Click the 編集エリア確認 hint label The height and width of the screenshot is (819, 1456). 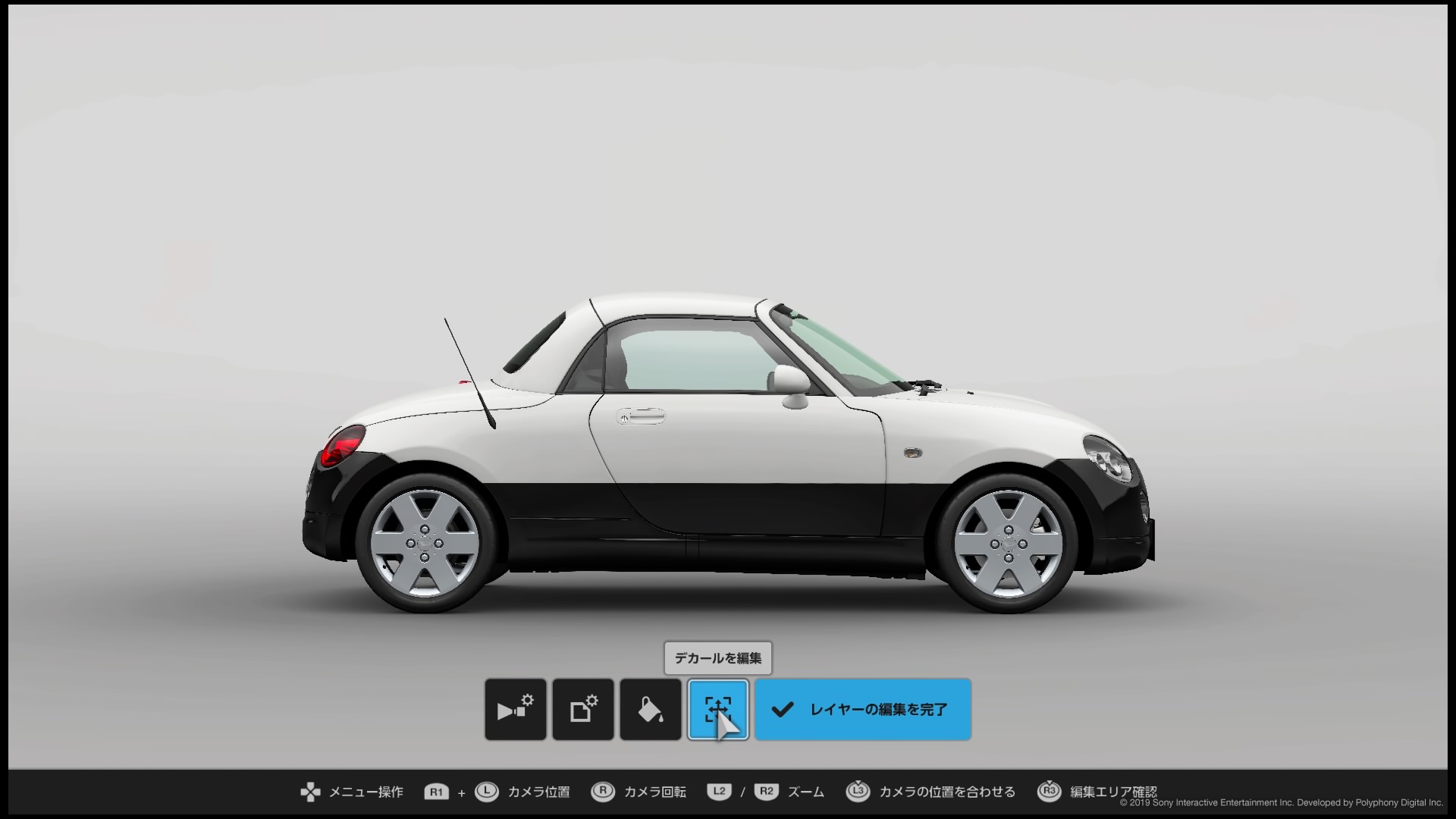tap(1113, 792)
